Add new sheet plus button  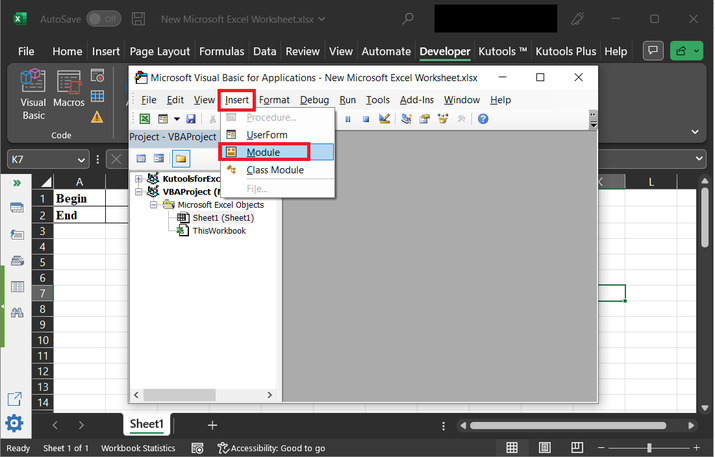click(x=212, y=426)
